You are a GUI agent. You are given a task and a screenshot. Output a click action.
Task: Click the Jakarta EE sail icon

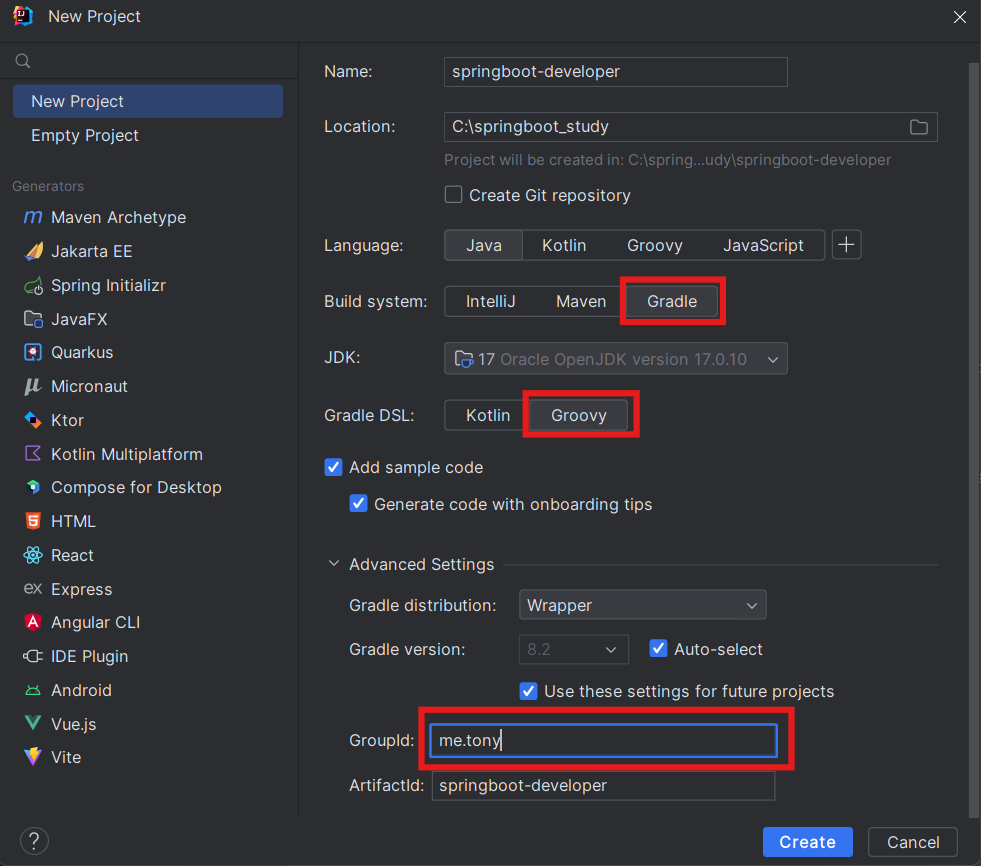(33, 251)
